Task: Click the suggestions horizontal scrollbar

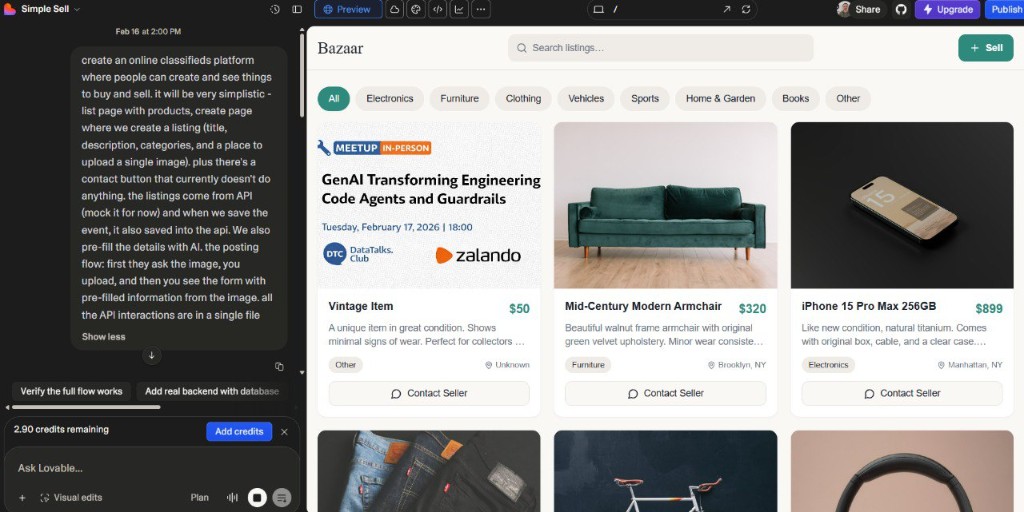Action: click(86, 408)
